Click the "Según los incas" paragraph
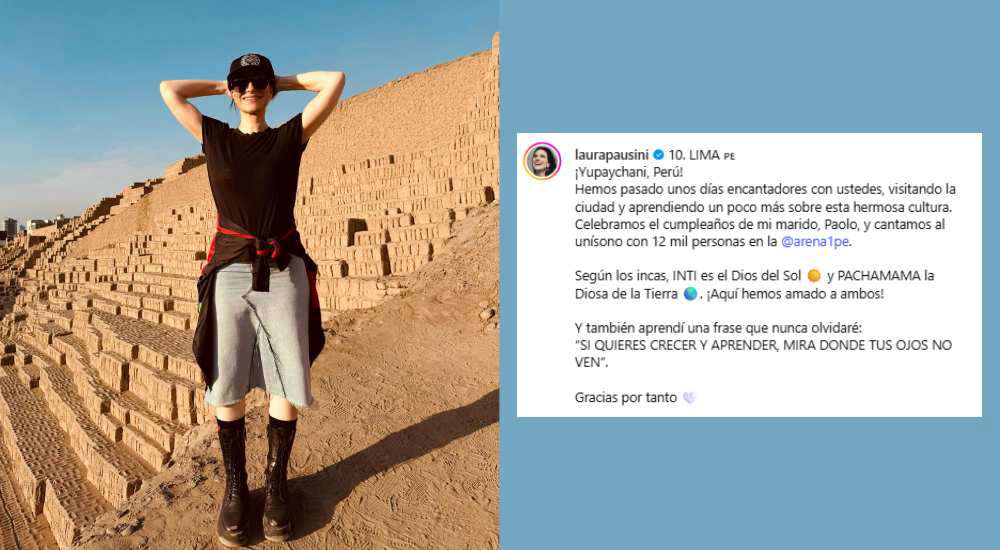Viewport: 1000px width, 550px height. pyautogui.click(x=754, y=285)
